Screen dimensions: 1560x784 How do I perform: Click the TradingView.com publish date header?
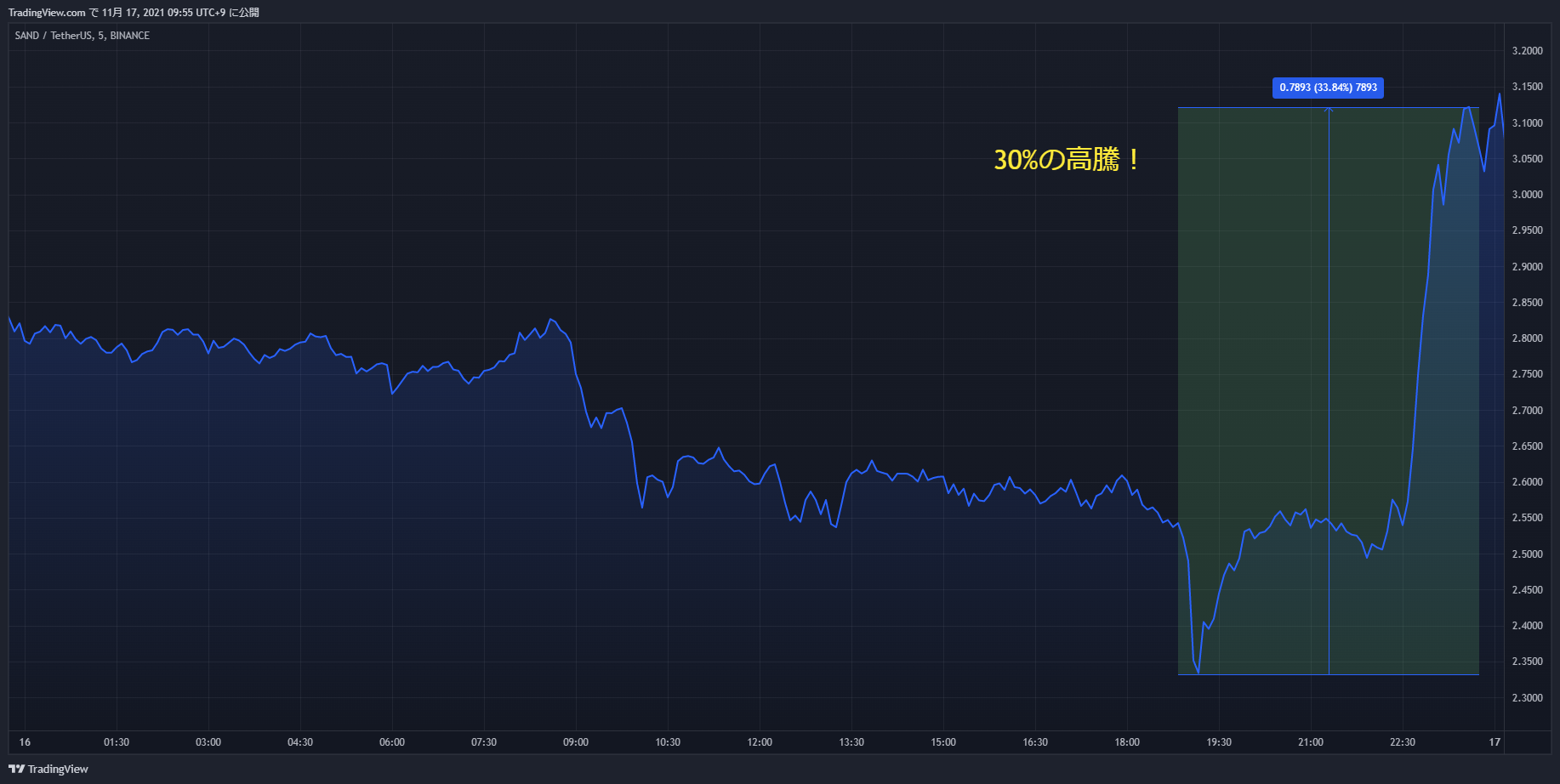click(x=134, y=13)
